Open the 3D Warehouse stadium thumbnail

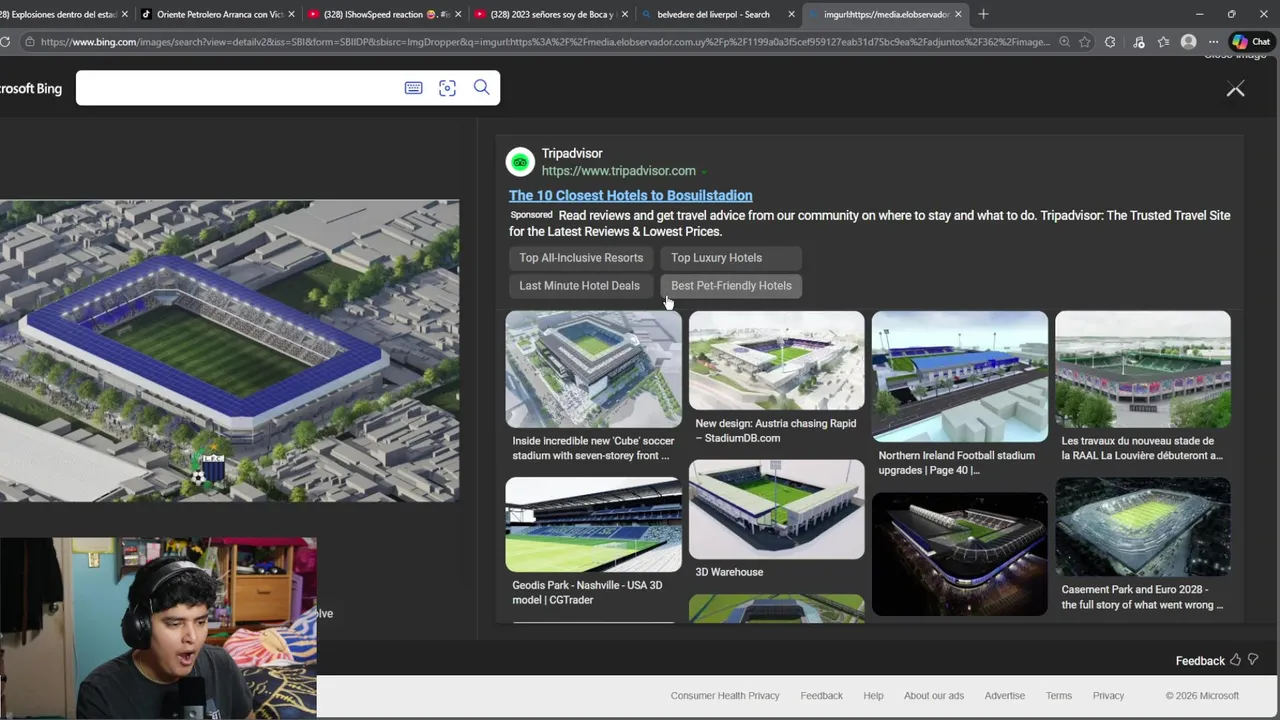coord(776,509)
